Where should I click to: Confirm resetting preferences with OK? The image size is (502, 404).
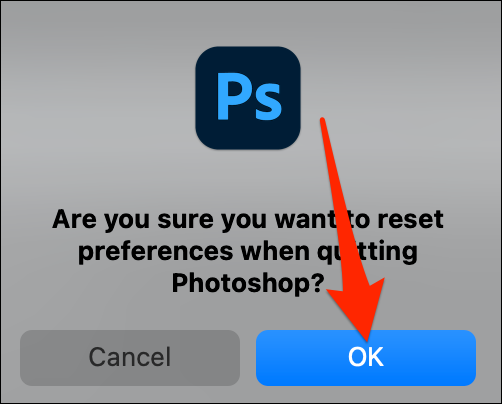coord(366,358)
